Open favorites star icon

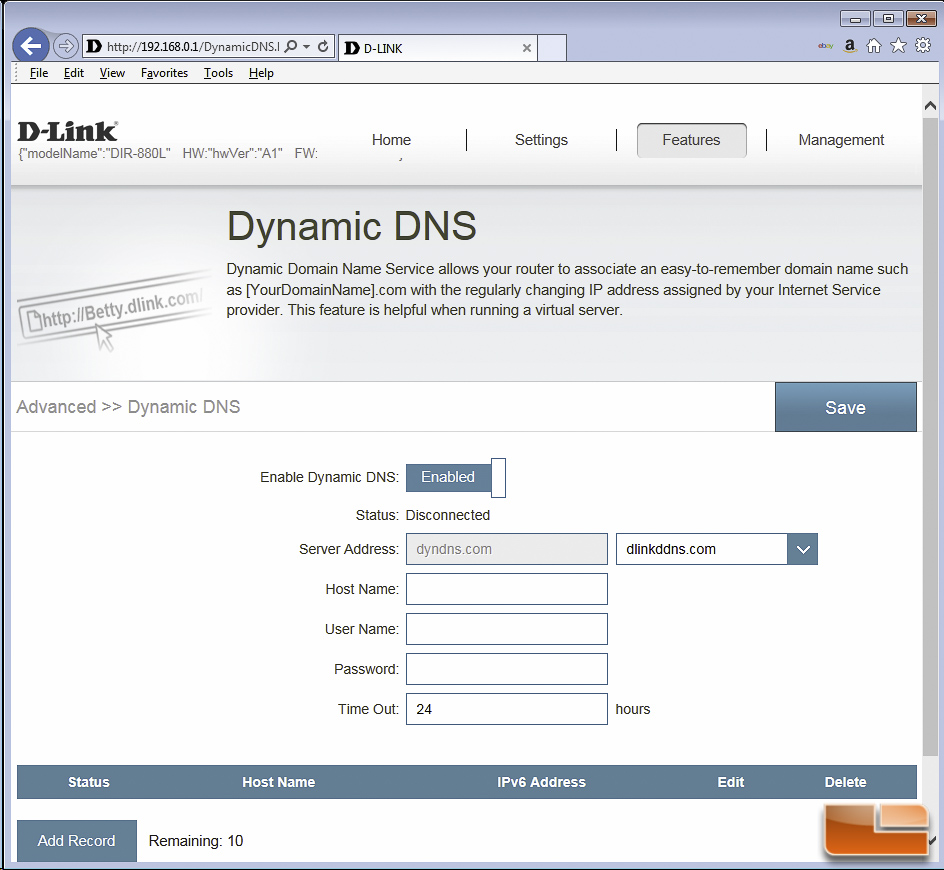898,46
